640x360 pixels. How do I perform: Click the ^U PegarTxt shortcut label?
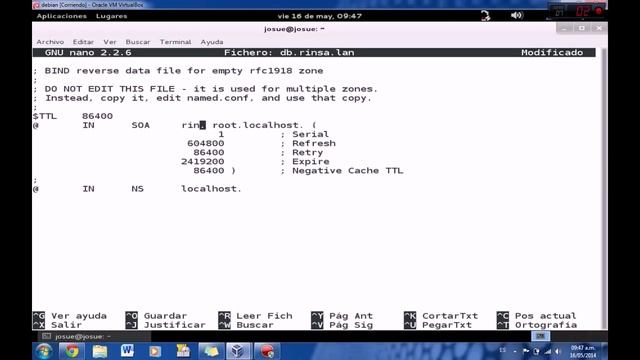click(438, 325)
